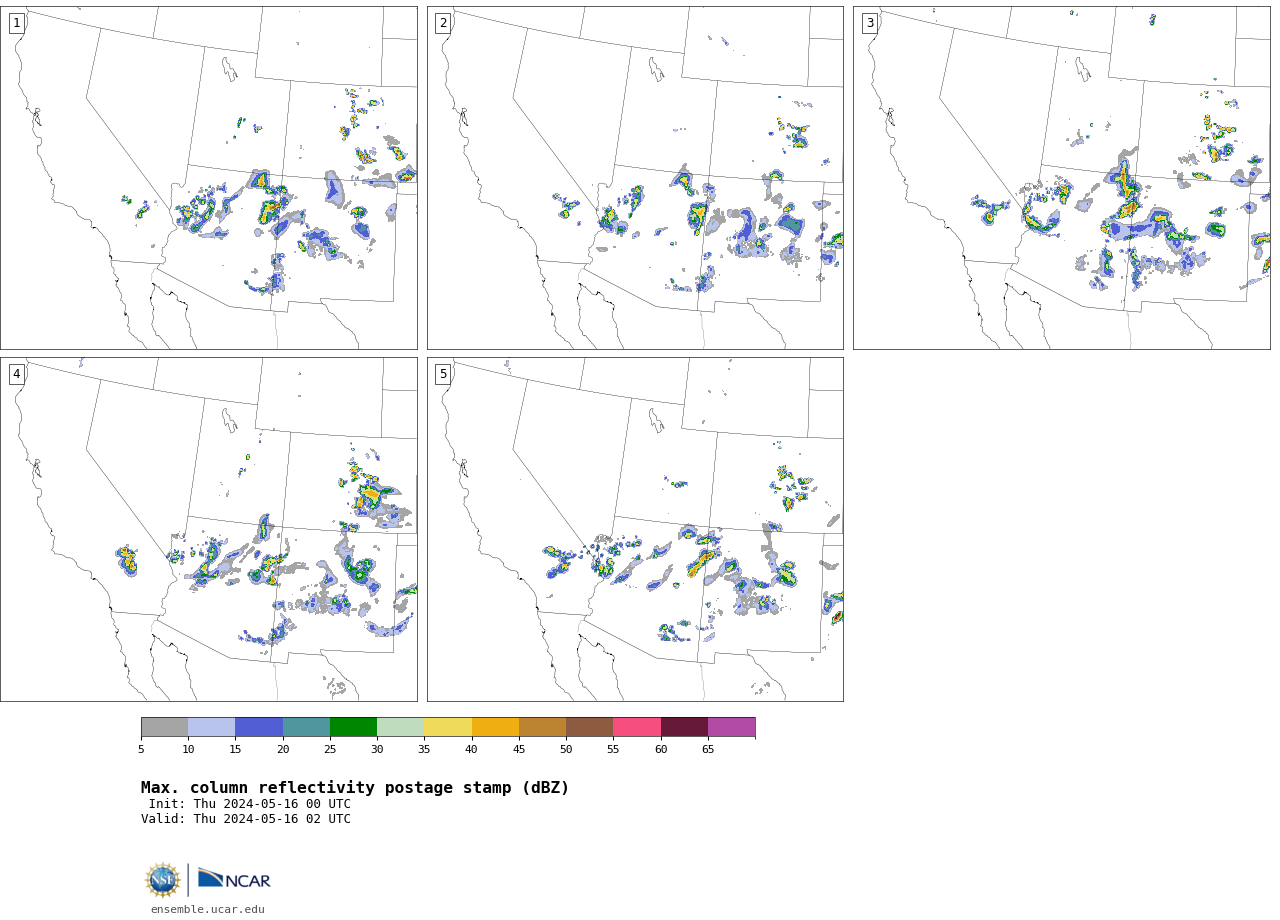This screenshot has height=920, width=1280.
Task: Click the teal 20-25 dBZ swatch
Action: [306, 727]
